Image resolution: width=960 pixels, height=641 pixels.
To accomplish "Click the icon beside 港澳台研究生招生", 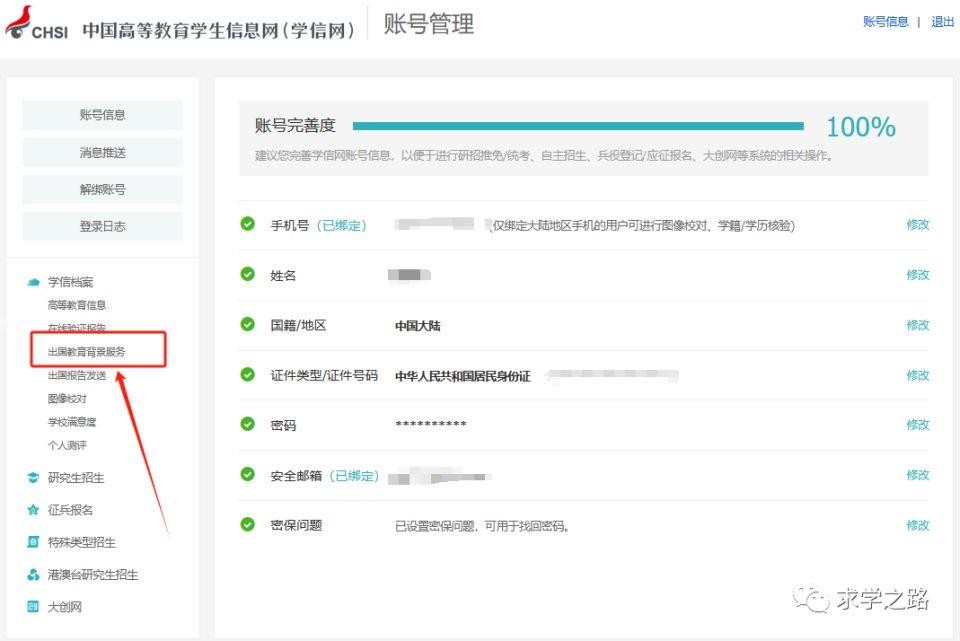I will point(33,575).
